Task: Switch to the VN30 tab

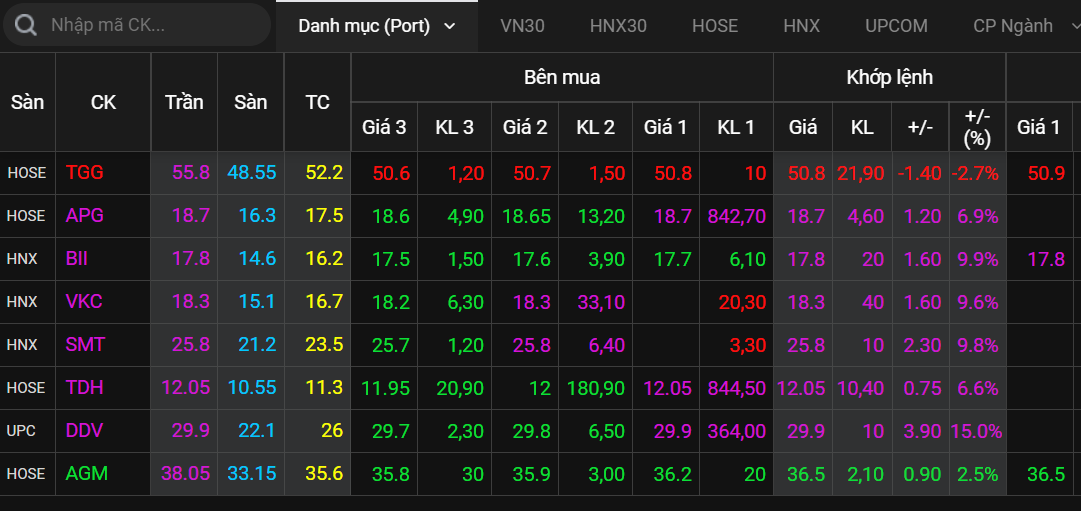Action: [x=522, y=26]
